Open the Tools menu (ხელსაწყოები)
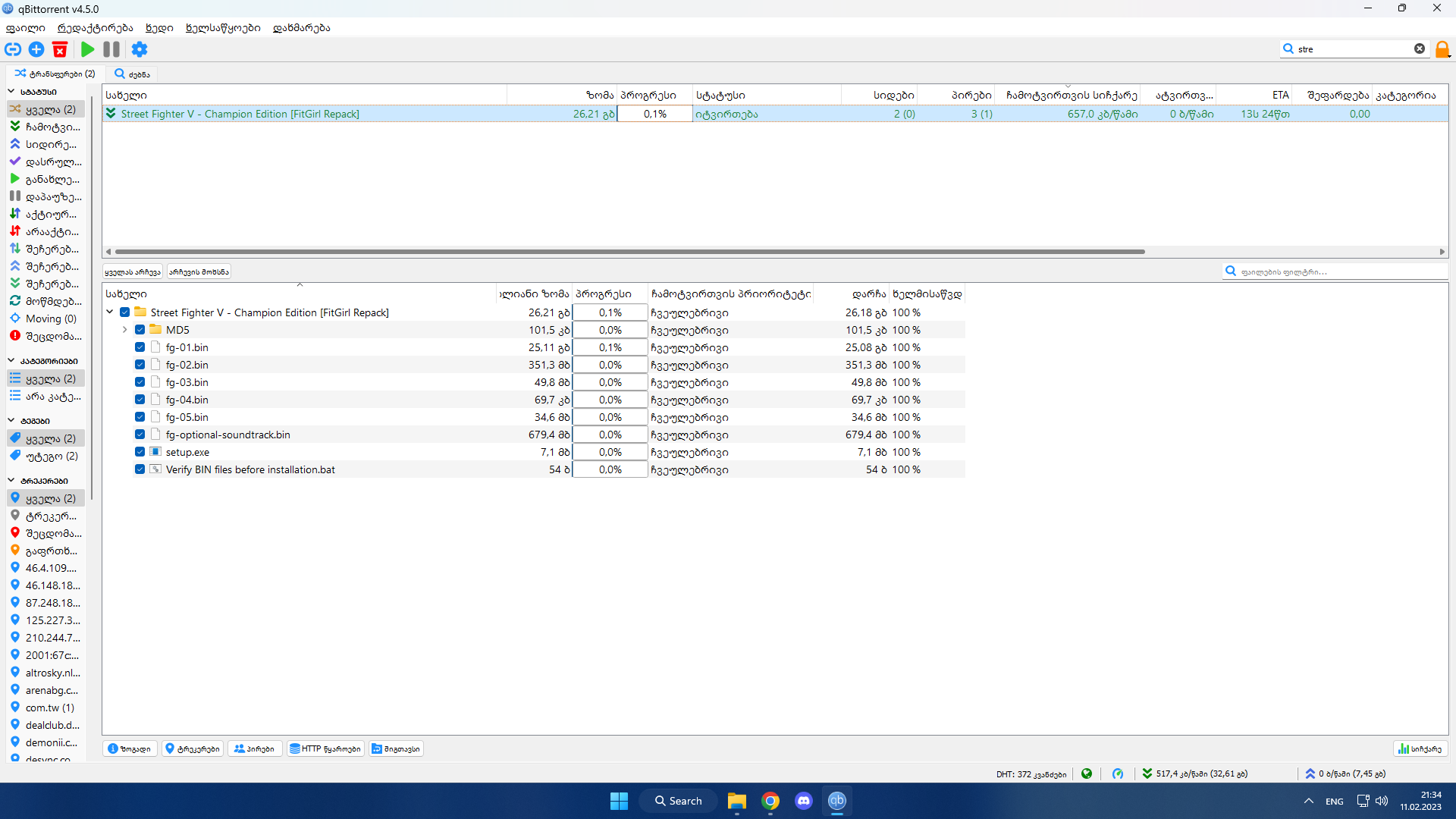This screenshot has height=819, width=1456. tap(223, 28)
